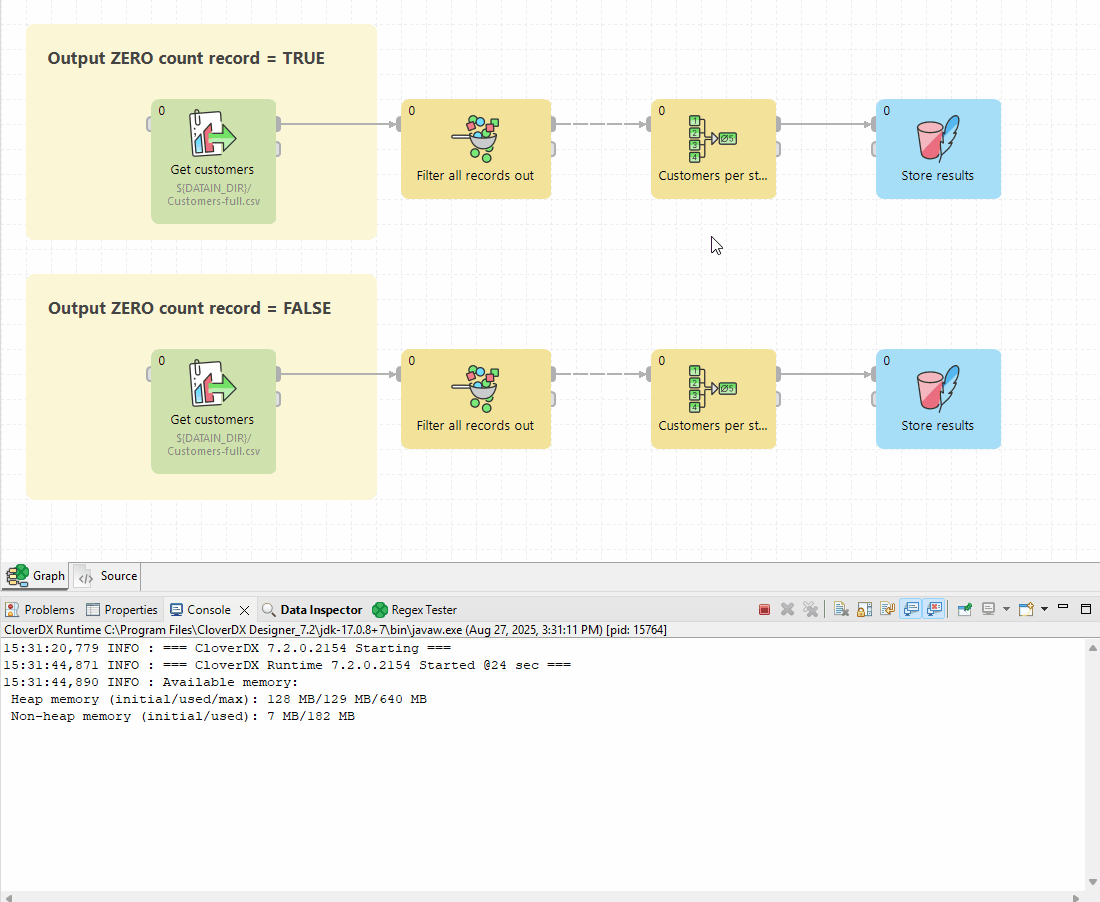
Task: Open the Display Selected Console dropdown arrow
Action: tap(1006, 609)
